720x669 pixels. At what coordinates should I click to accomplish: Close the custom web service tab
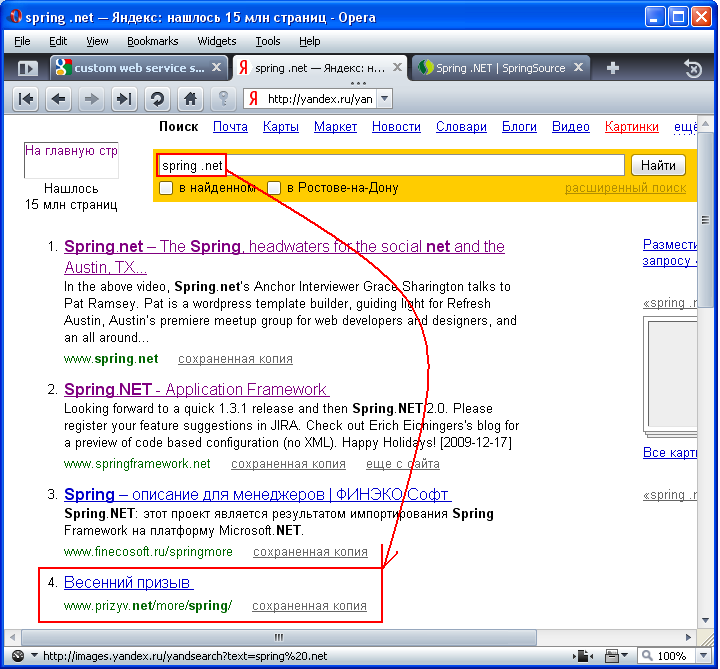(216, 67)
